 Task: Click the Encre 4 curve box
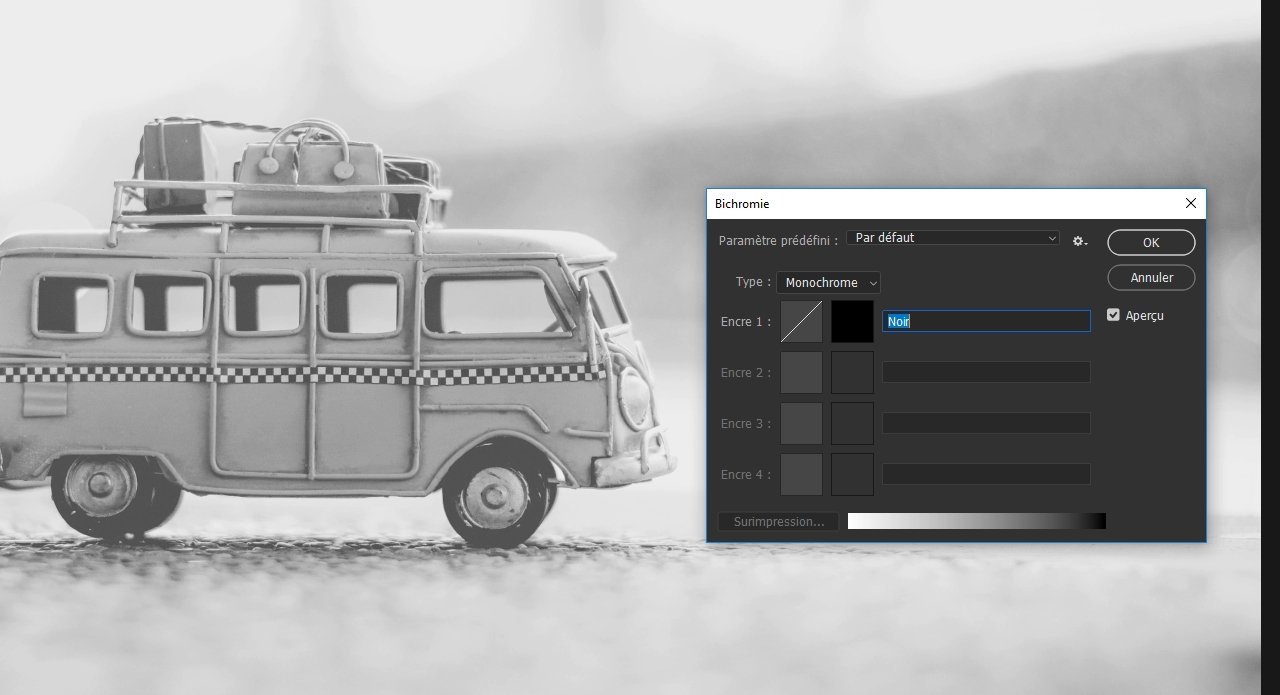[801, 474]
